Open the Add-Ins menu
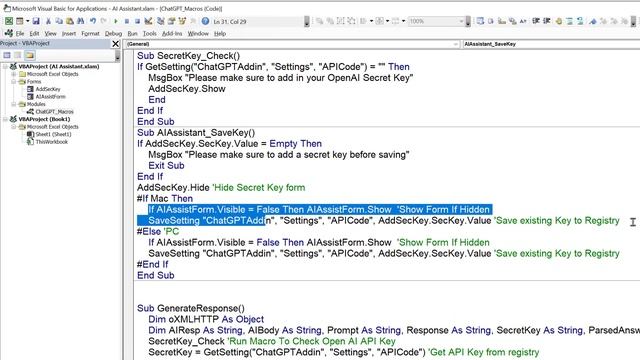 coord(172,33)
